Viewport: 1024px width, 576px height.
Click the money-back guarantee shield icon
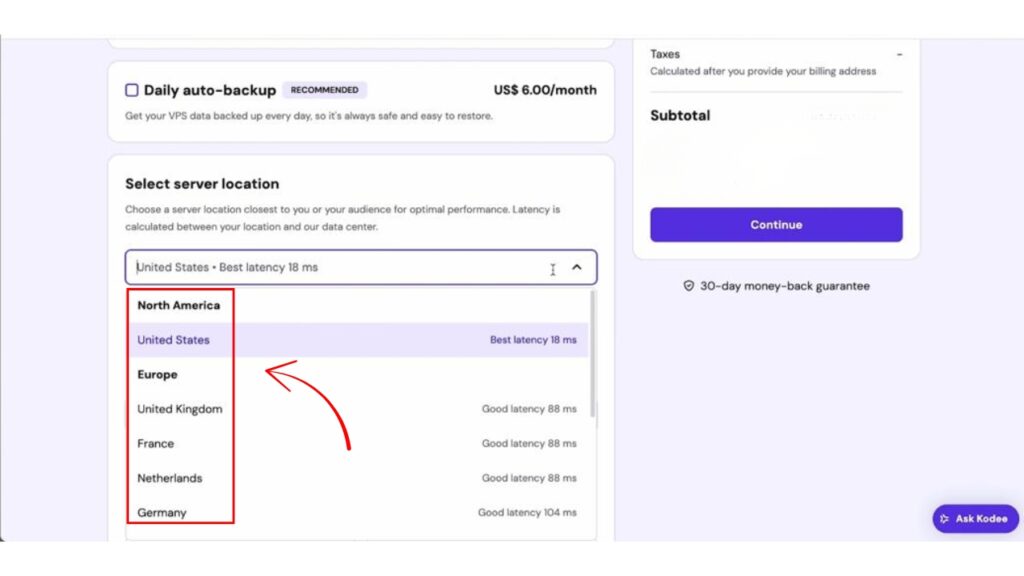tap(688, 286)
